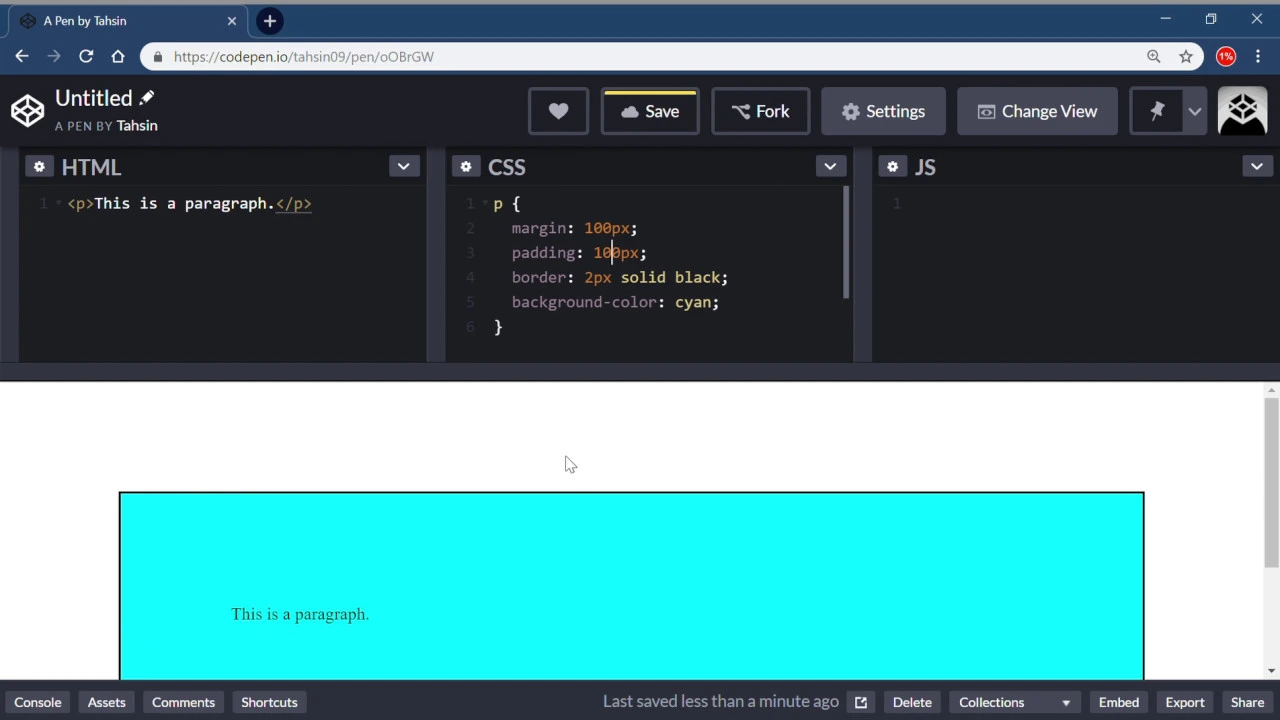The width and height of the screenshot is (1280, 720).
Task: Open the Console panel
Action: 38,702
